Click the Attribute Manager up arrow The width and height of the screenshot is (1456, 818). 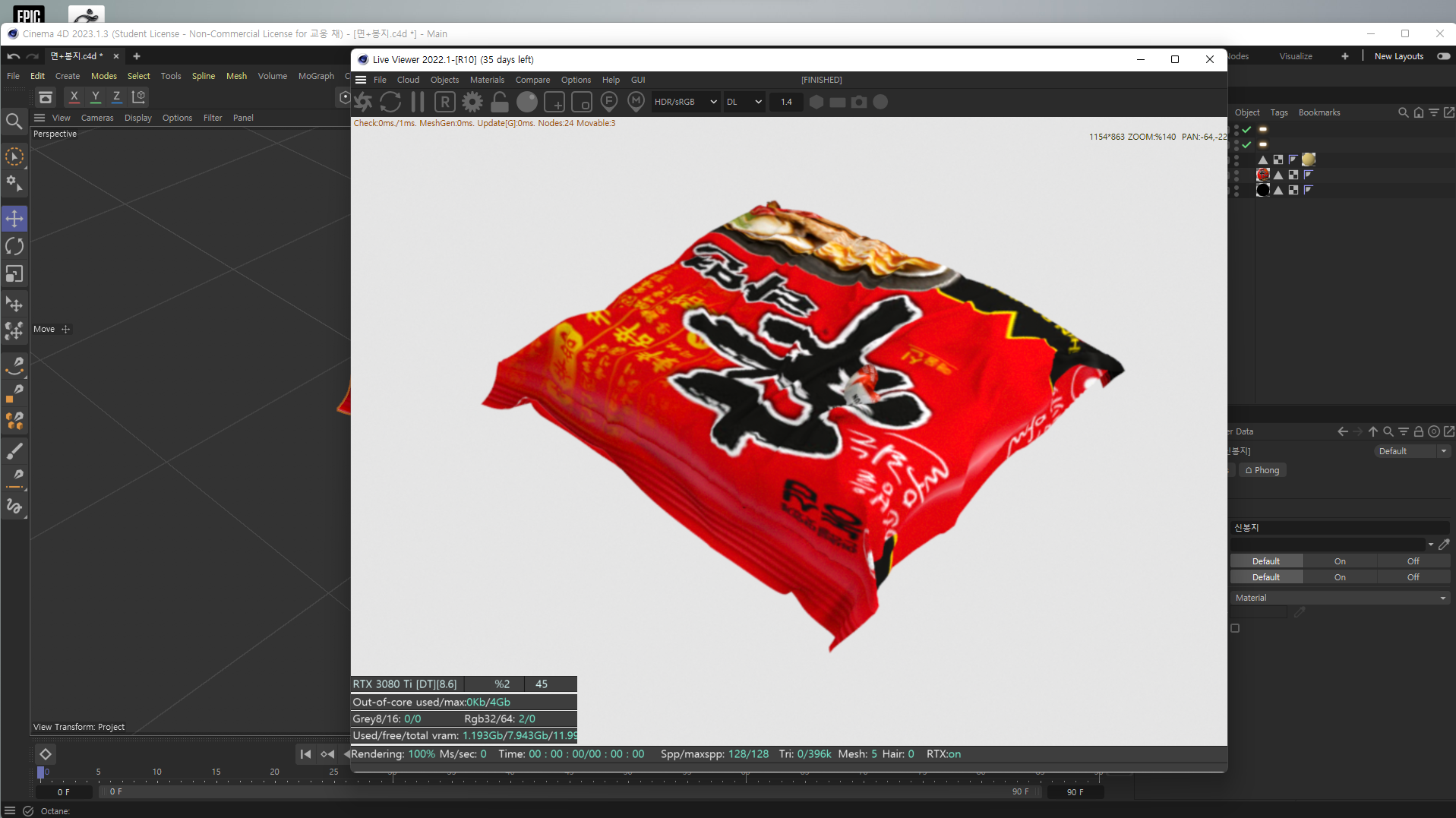click(x=1373, y=431)
